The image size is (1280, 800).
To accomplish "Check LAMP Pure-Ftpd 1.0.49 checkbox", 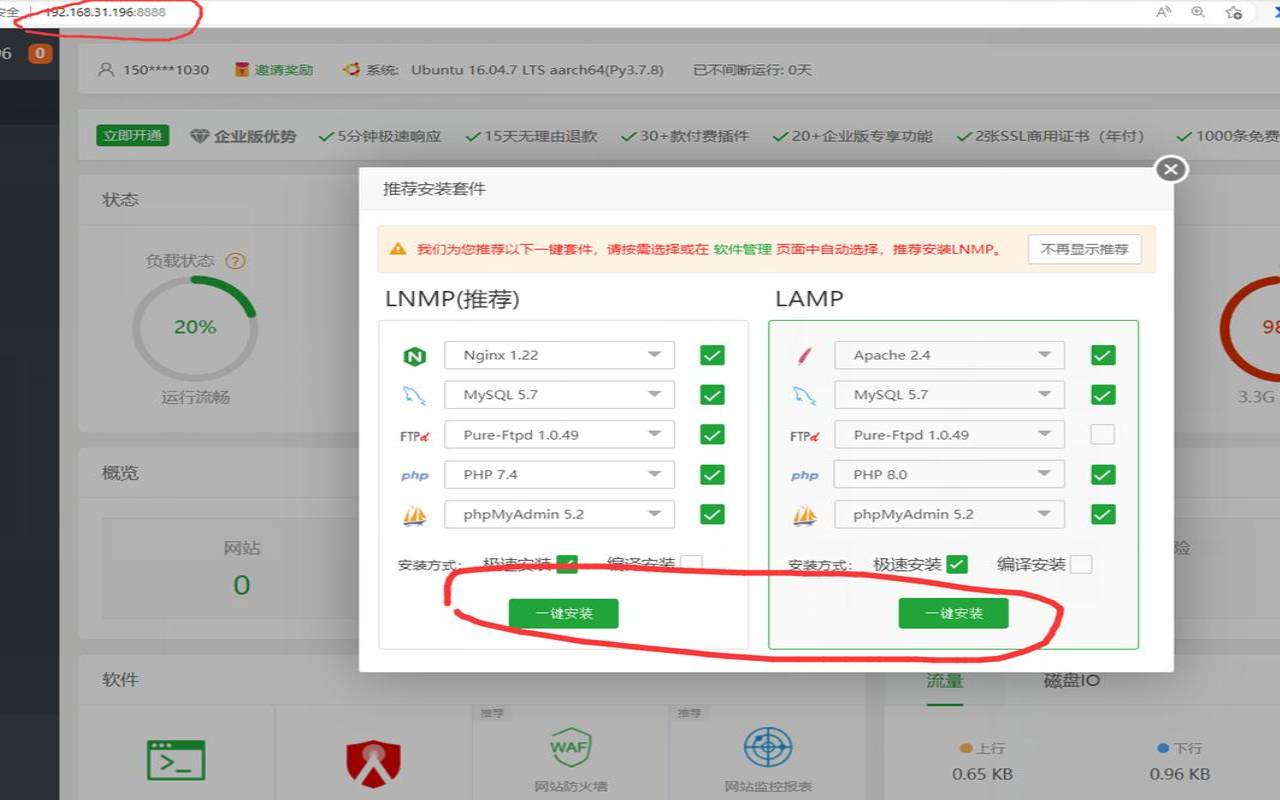I will (1102, 435).
